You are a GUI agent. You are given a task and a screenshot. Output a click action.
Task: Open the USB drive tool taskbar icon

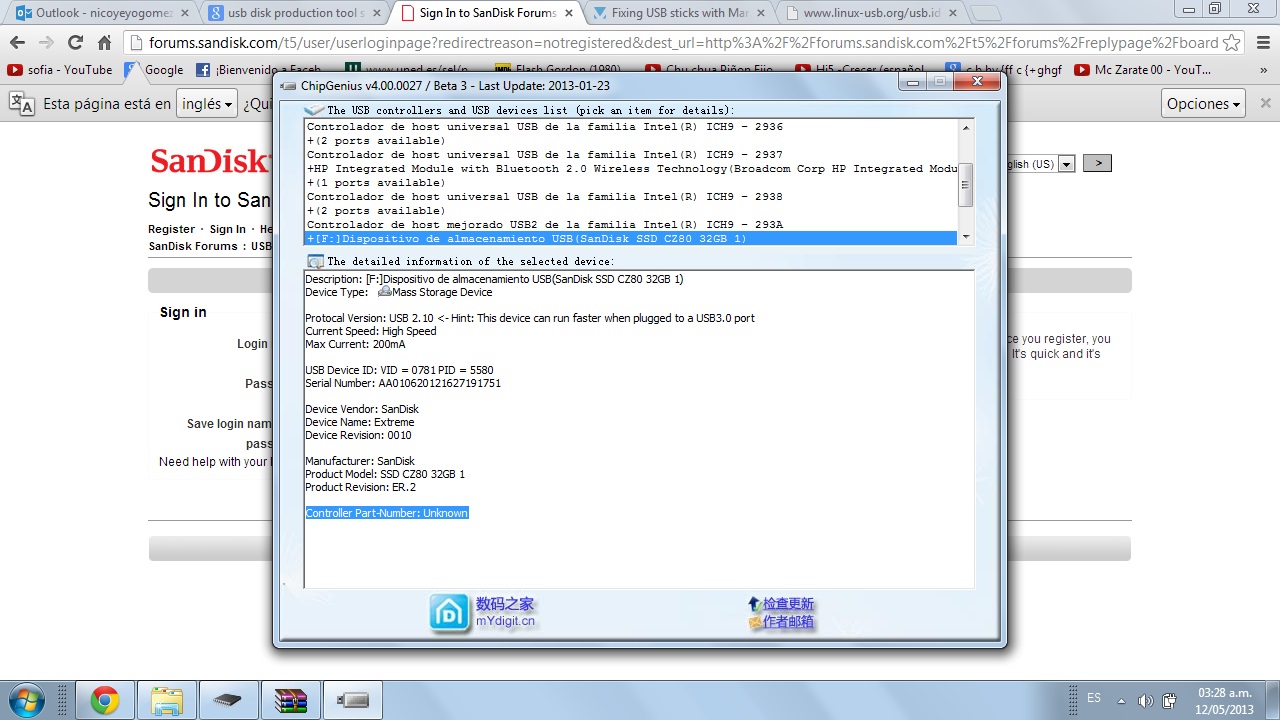tap(351, 700)
